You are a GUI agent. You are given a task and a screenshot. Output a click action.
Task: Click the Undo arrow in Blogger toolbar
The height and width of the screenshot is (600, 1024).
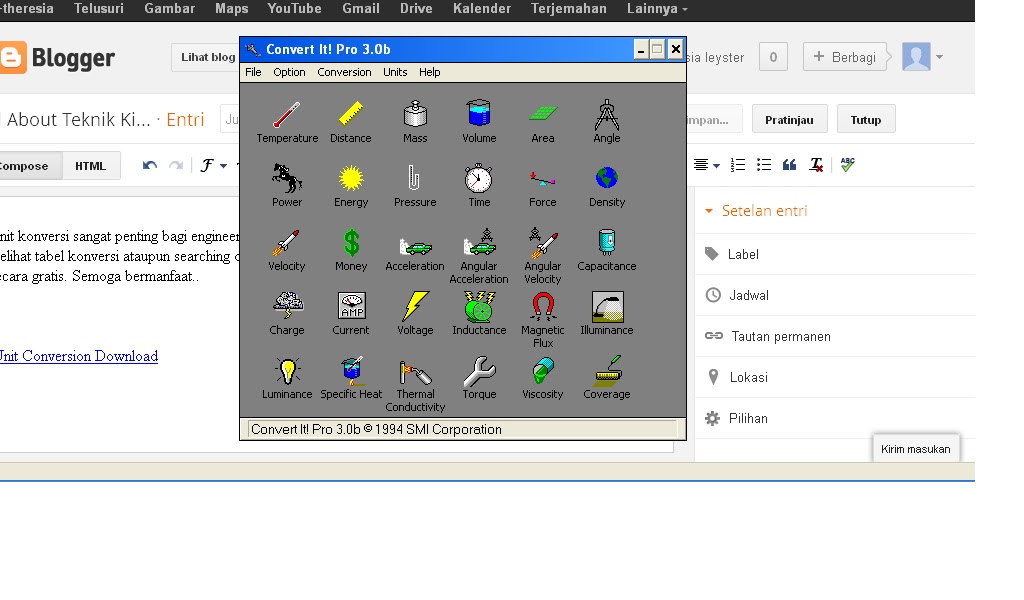(150, 165)
